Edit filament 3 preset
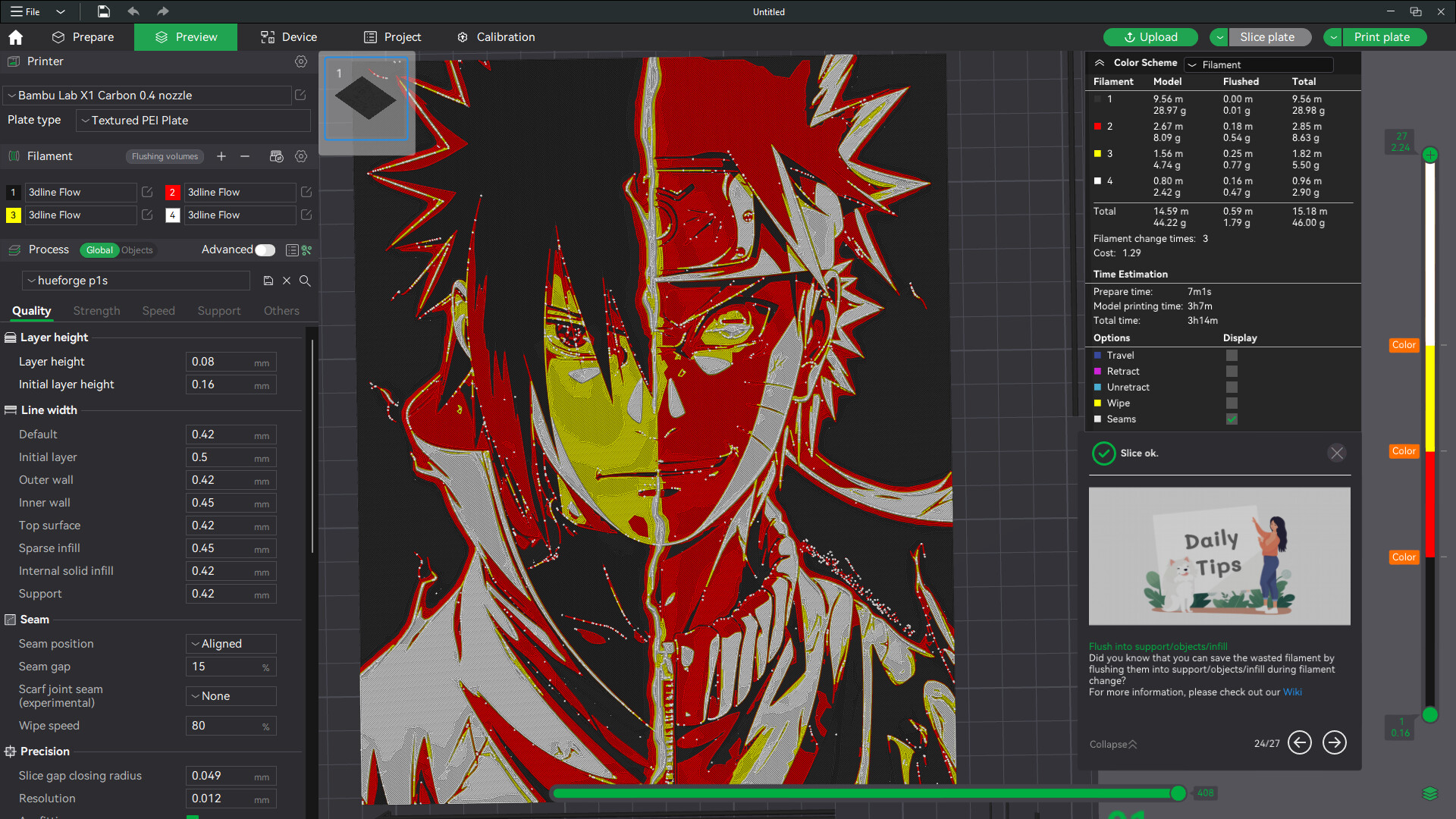1456x819 pixels. coord(147,215)
